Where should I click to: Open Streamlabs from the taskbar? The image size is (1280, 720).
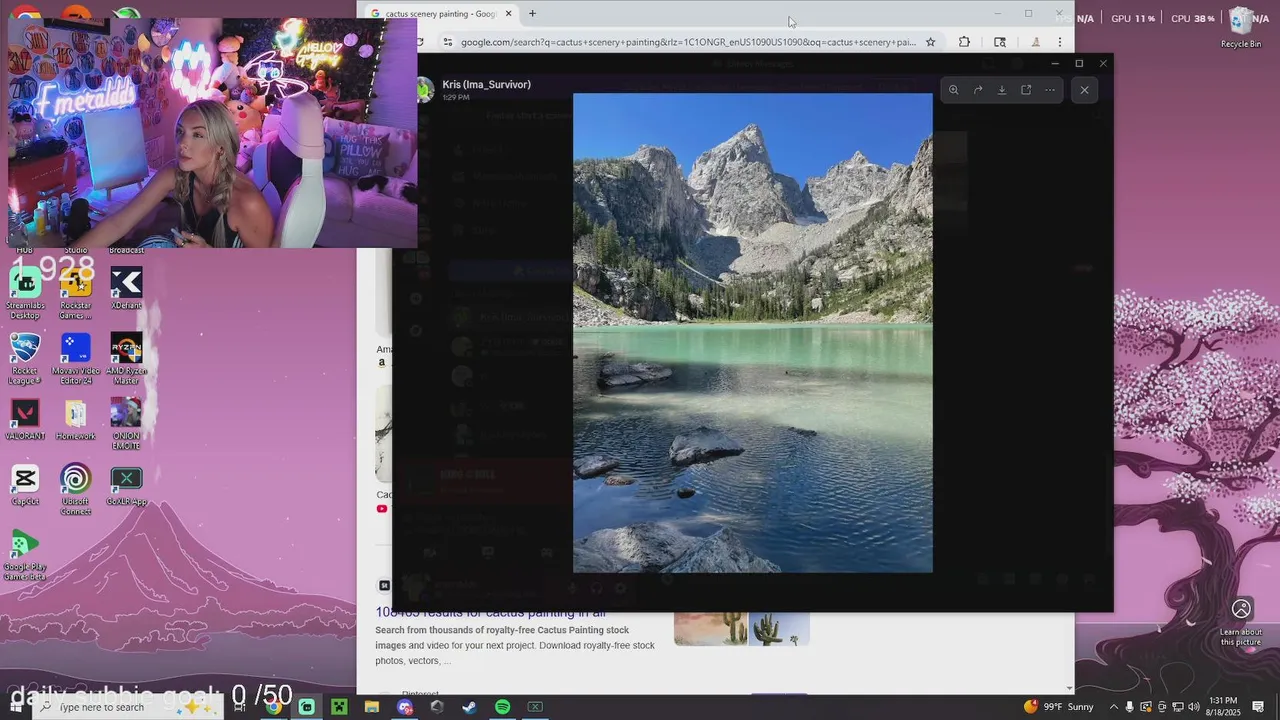pos(306,707)
